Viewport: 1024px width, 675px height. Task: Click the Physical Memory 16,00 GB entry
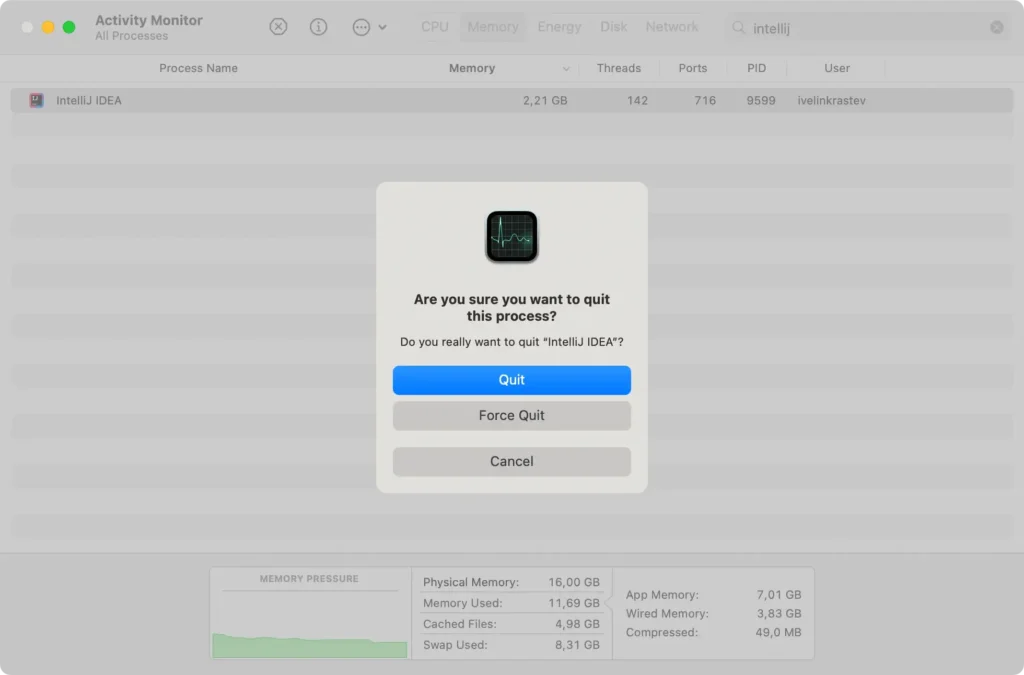(x=511, y=582)
